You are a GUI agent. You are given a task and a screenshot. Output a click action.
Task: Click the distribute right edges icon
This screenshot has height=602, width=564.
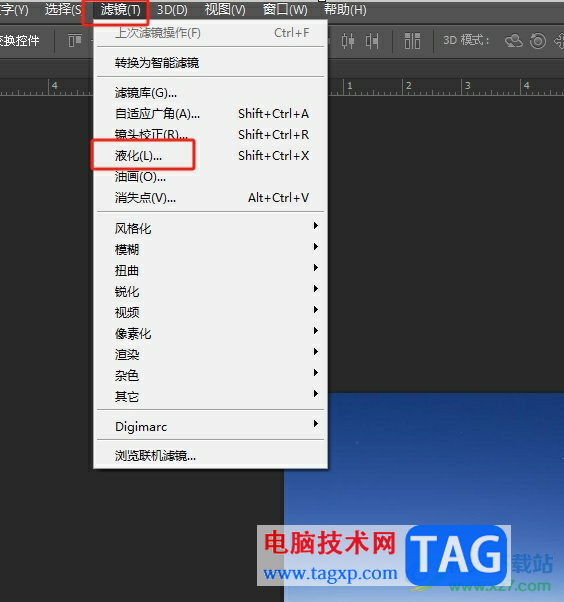372,41
